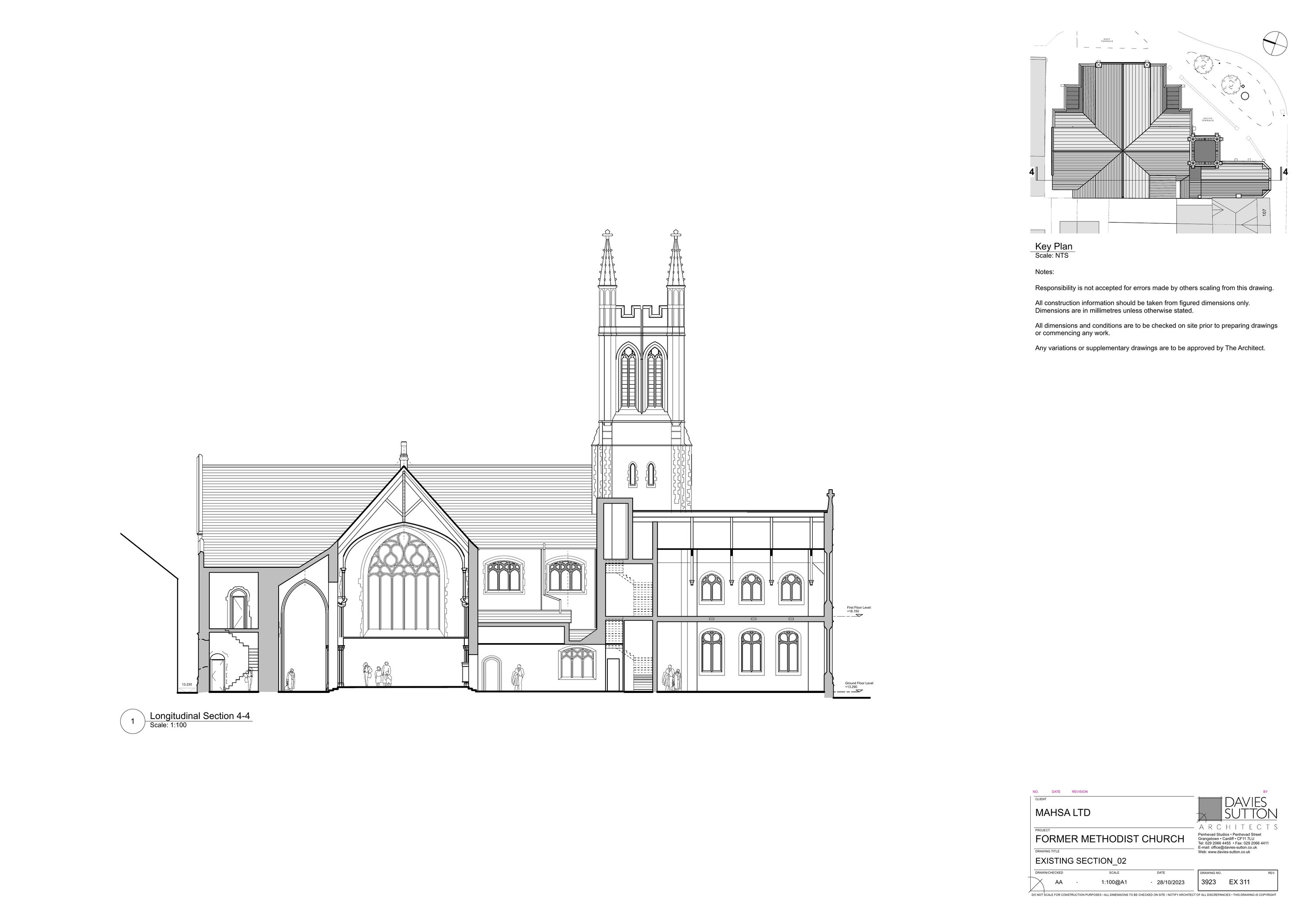Click the Longitudinal Section 4-4 title
The height and width of the screenshot is (924, 1308).
(x=199, y=716)
